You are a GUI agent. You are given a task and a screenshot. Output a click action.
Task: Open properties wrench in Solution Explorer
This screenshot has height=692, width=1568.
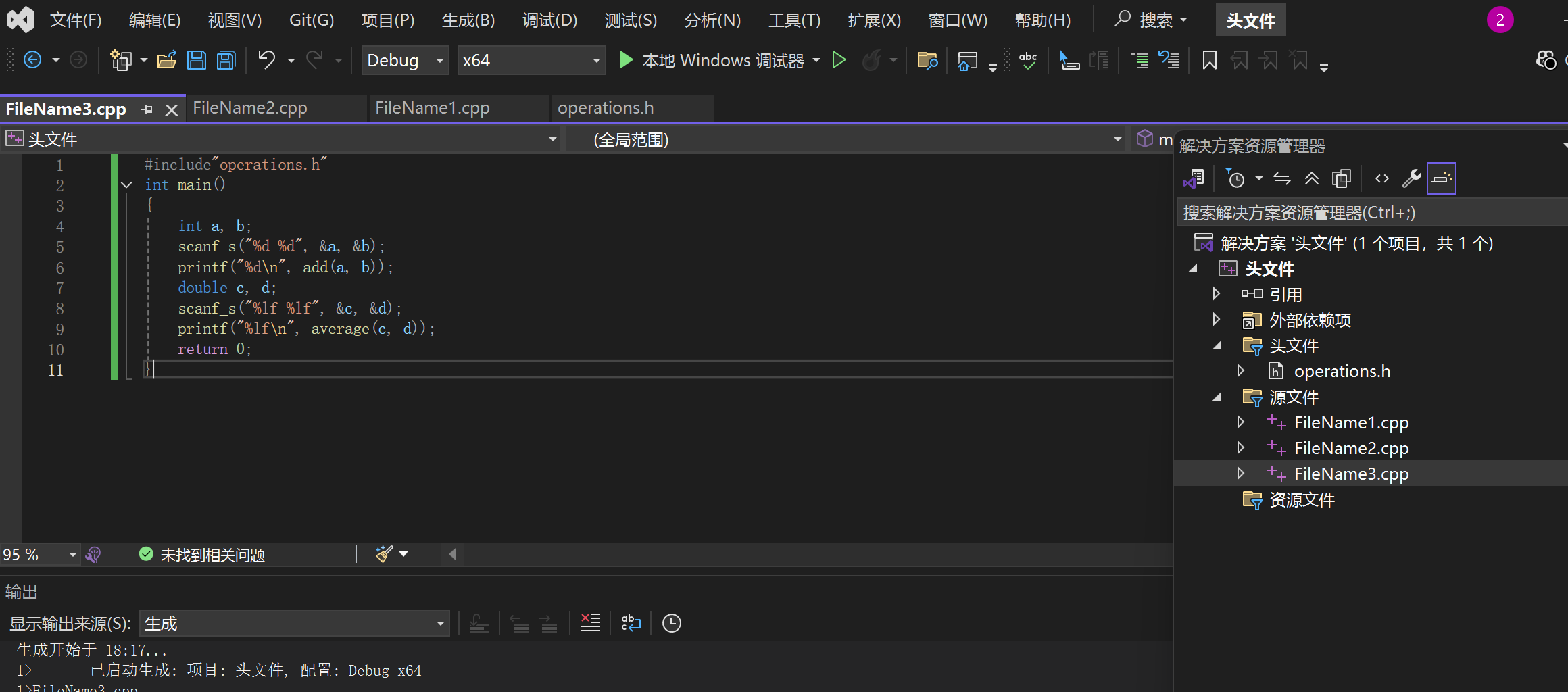tap(1411, 178)
